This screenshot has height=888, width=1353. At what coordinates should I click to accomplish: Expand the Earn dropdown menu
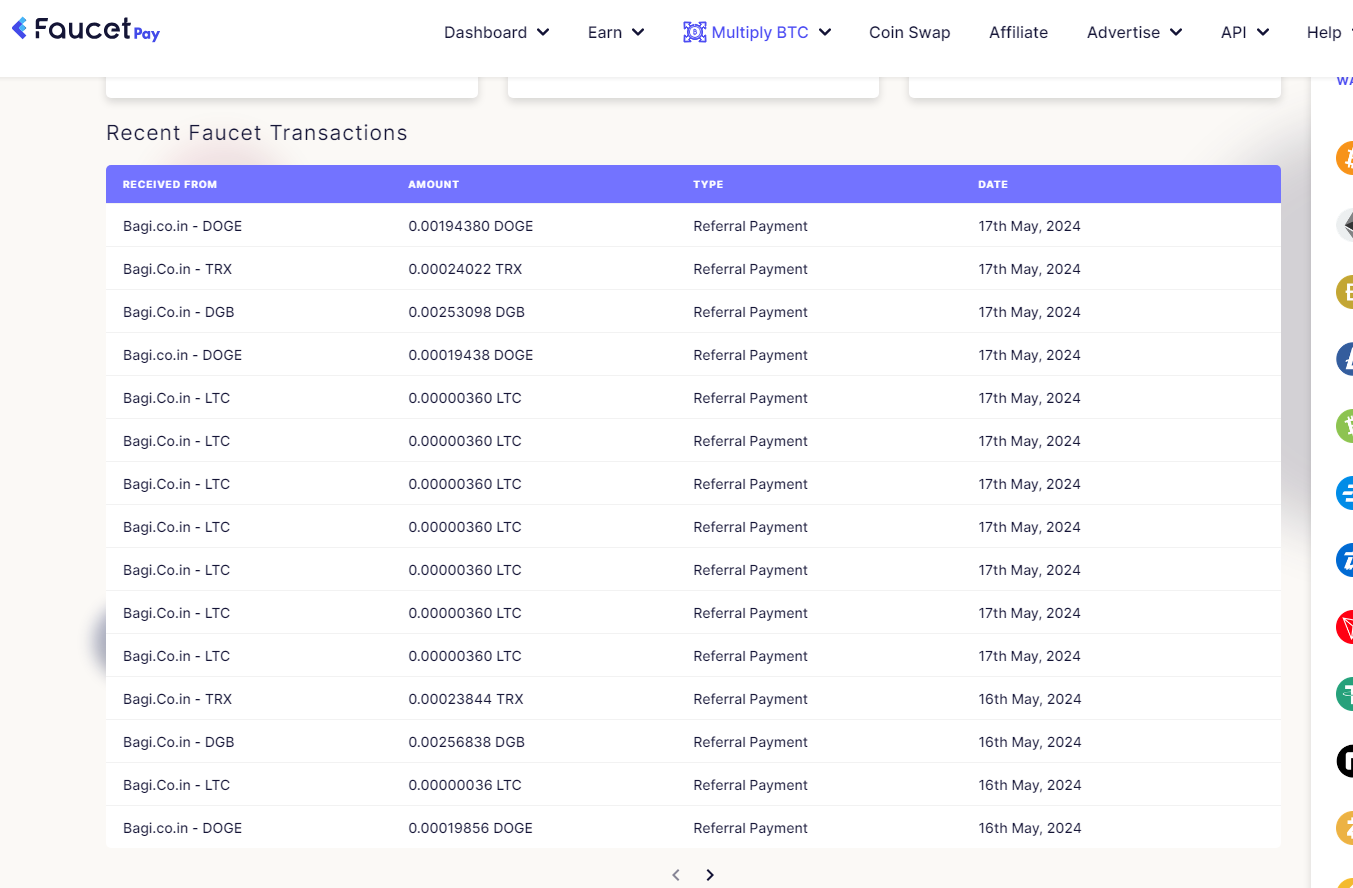pos(616,32)
